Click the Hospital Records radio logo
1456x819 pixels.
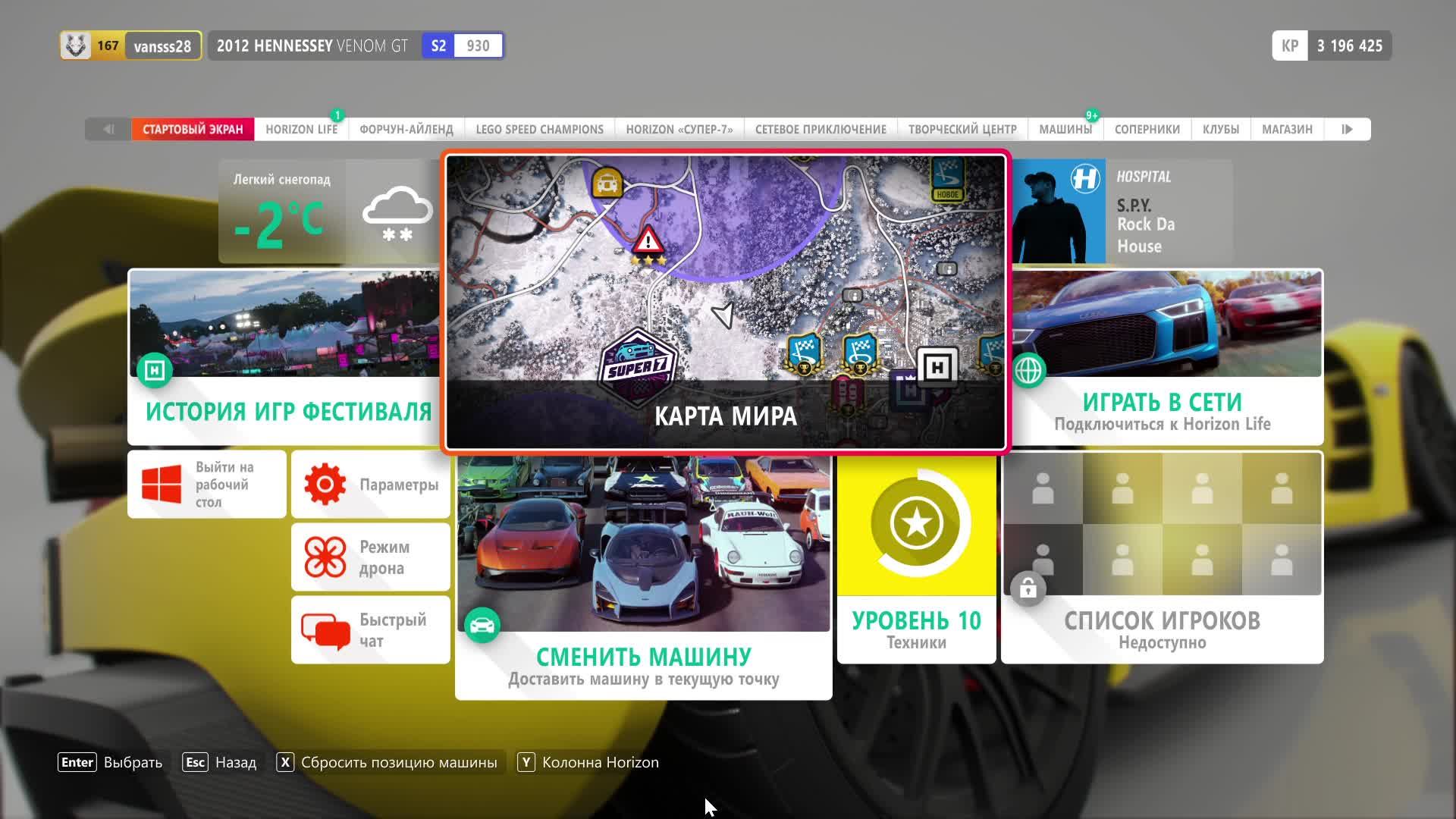pos(1084,179)
